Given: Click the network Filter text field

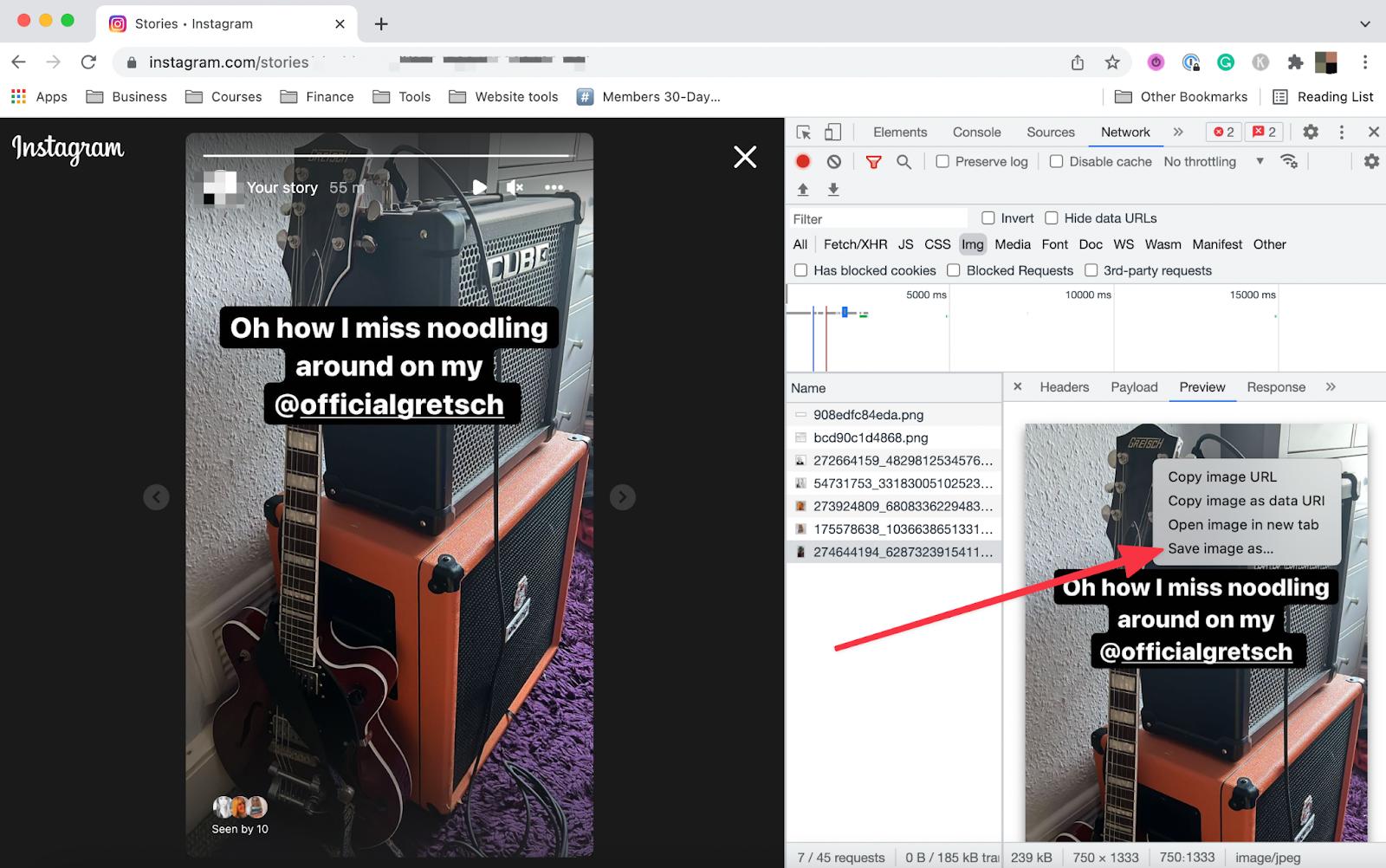Looking at the screenshot, I should point(878,218).
